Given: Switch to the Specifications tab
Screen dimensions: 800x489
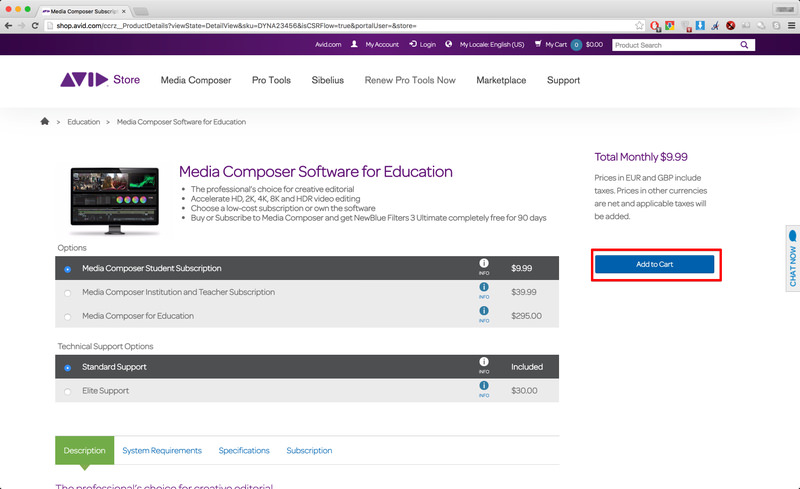Looking at the screenshot, I should click(x=244, y=450).
